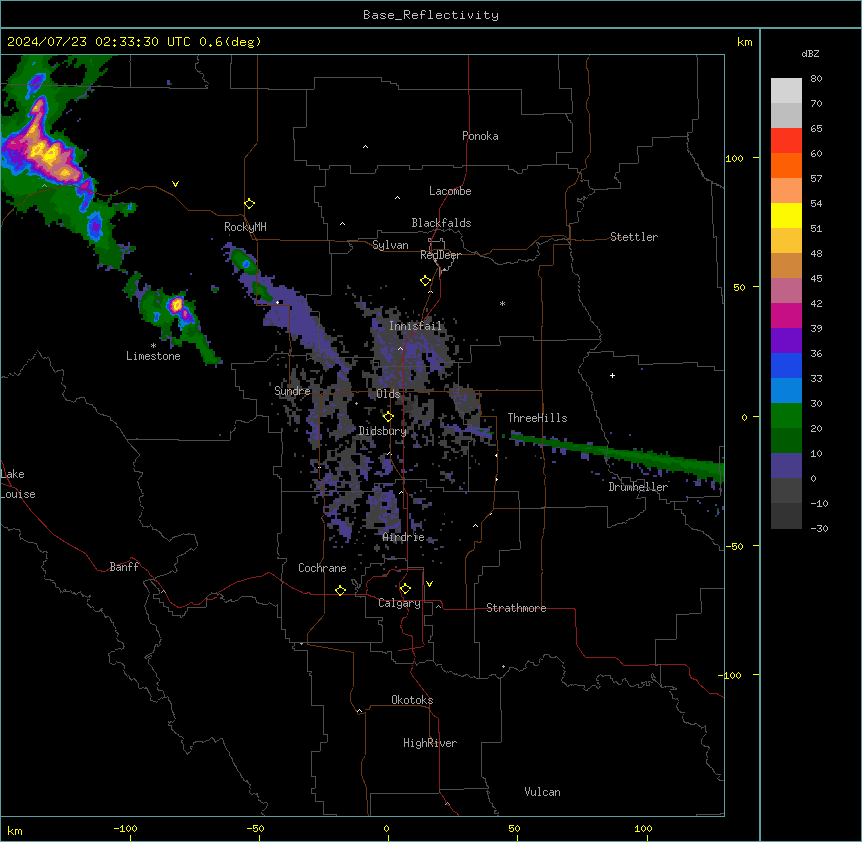Click the ThreeHills label
862x842 pixels.
(537, 418)
